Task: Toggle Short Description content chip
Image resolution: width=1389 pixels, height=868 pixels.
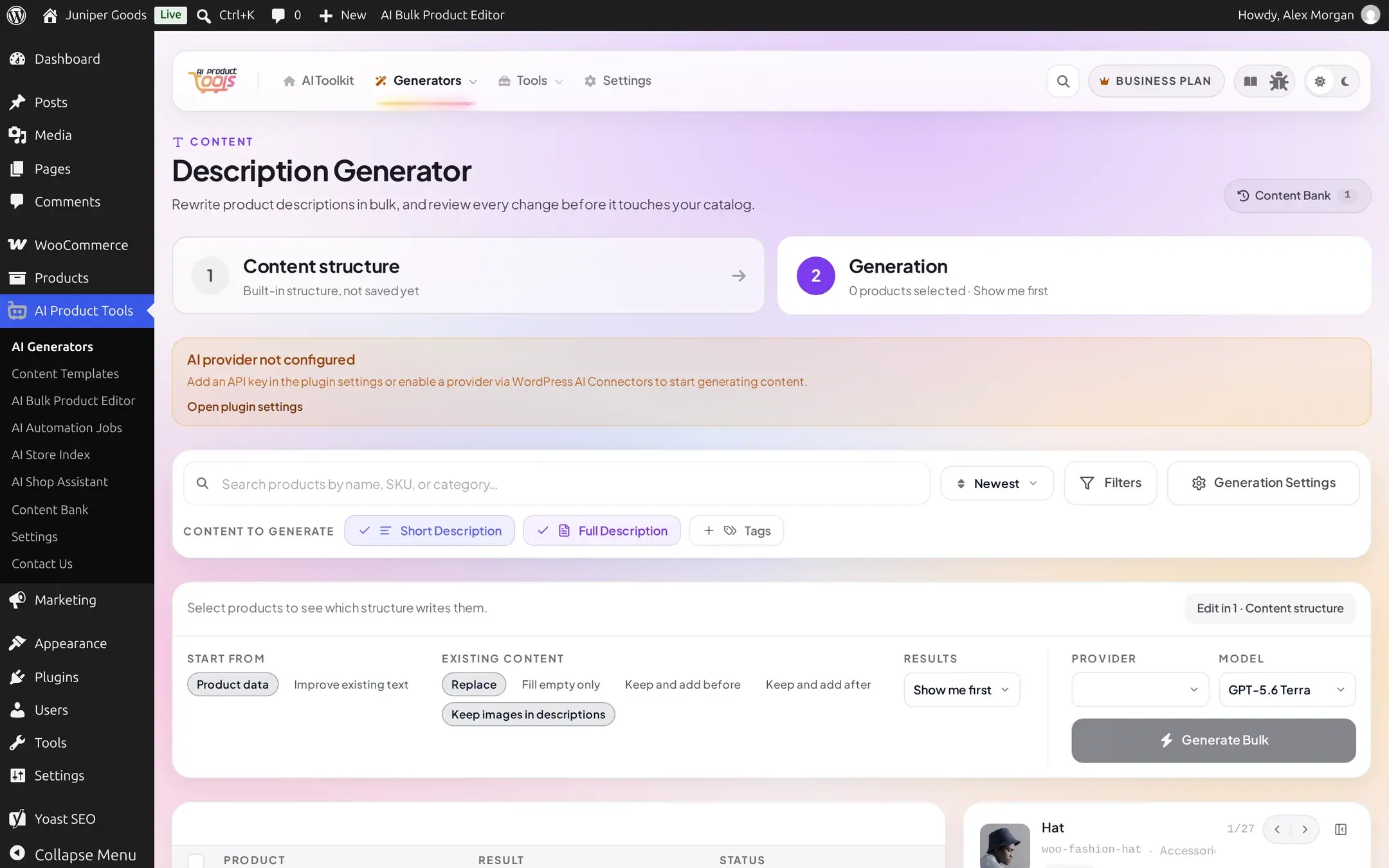Action: [430, 530]
